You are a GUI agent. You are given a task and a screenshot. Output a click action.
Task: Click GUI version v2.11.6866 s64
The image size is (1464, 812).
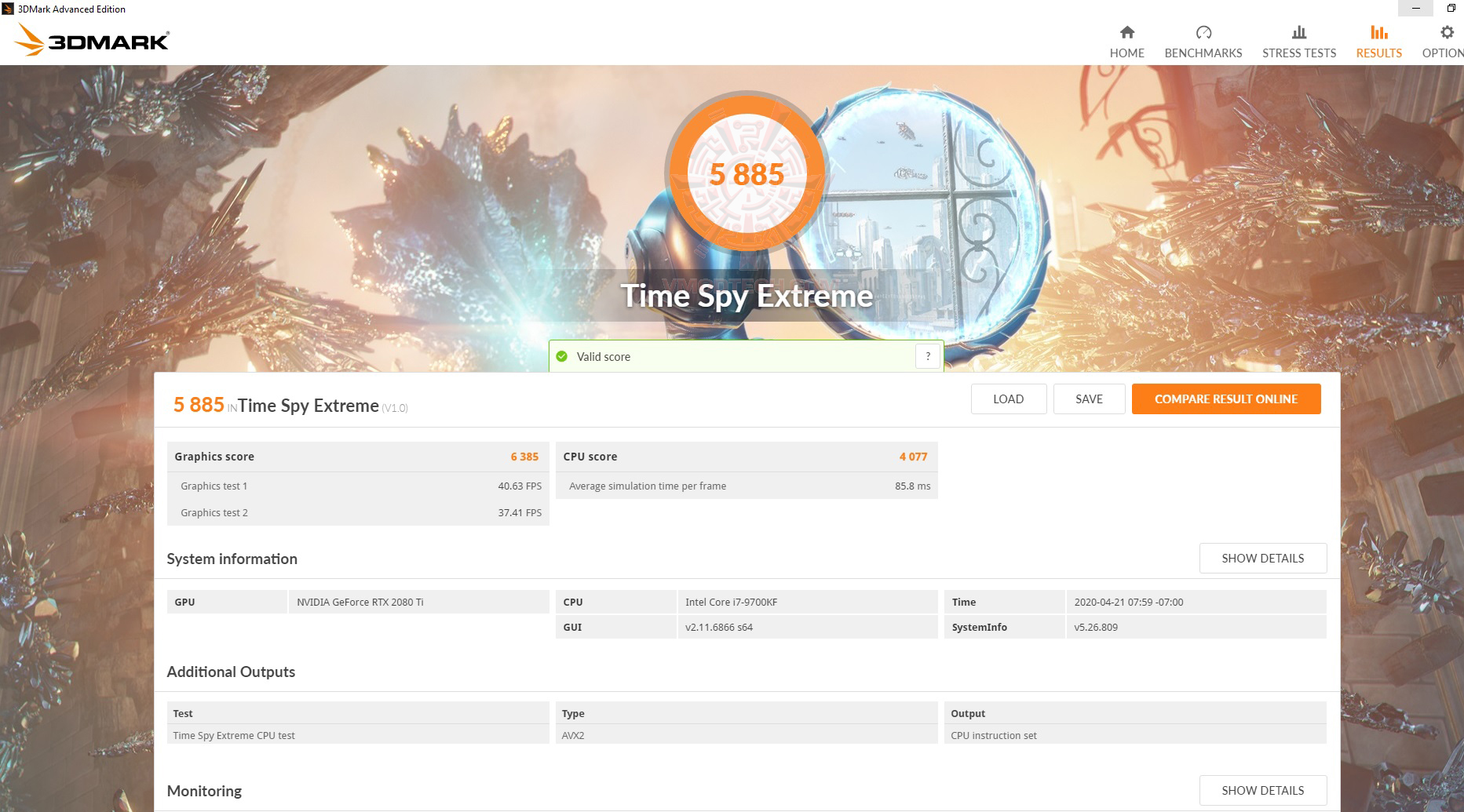coord(718,628)
